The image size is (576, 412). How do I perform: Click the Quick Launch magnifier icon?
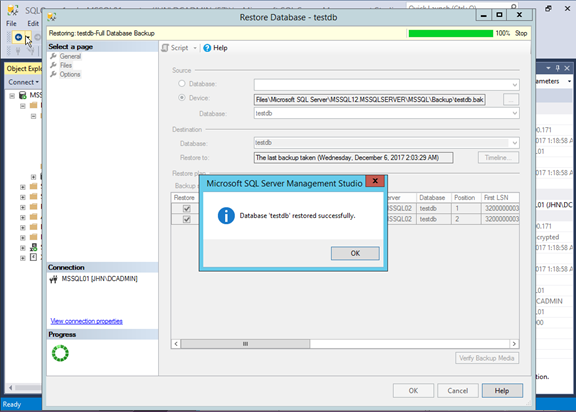(514, 7)
